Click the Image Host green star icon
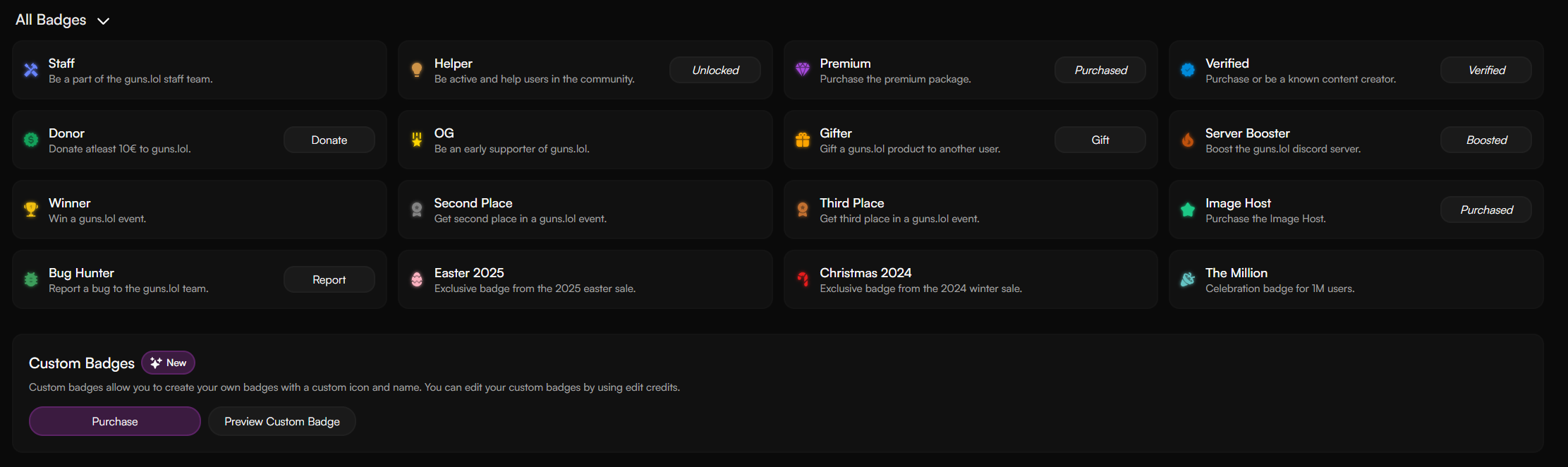1568x467 pixels. click(x=1188, y=210)
